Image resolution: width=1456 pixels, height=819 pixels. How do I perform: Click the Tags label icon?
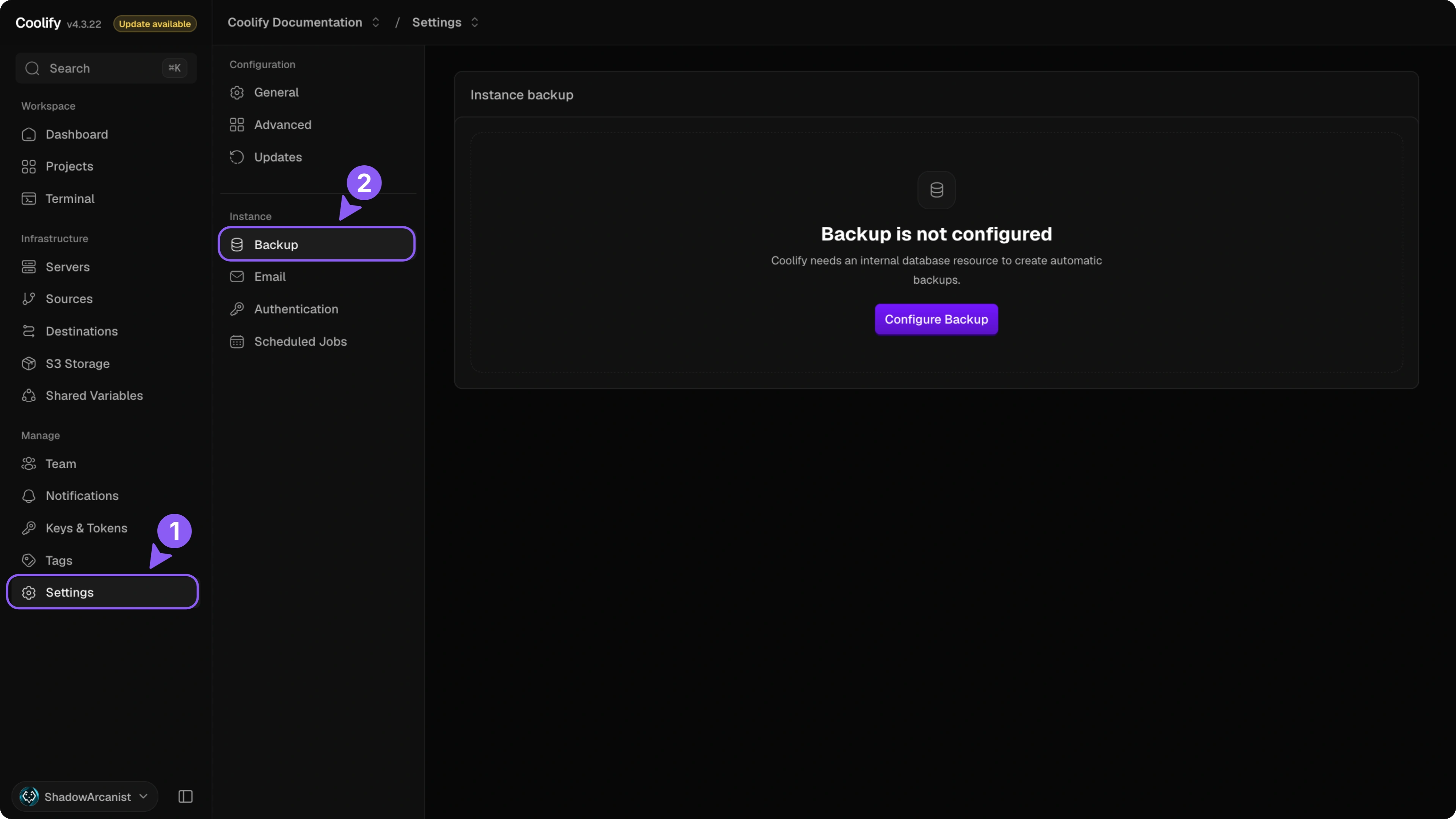(29, 560)
